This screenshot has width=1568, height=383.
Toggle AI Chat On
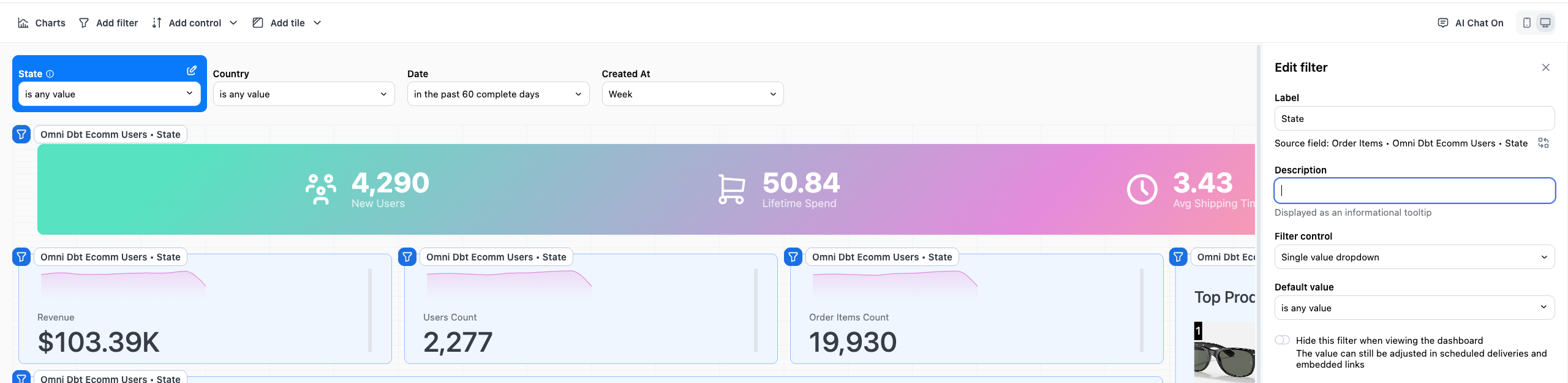pyautogui.click(x=1470, y=23)
